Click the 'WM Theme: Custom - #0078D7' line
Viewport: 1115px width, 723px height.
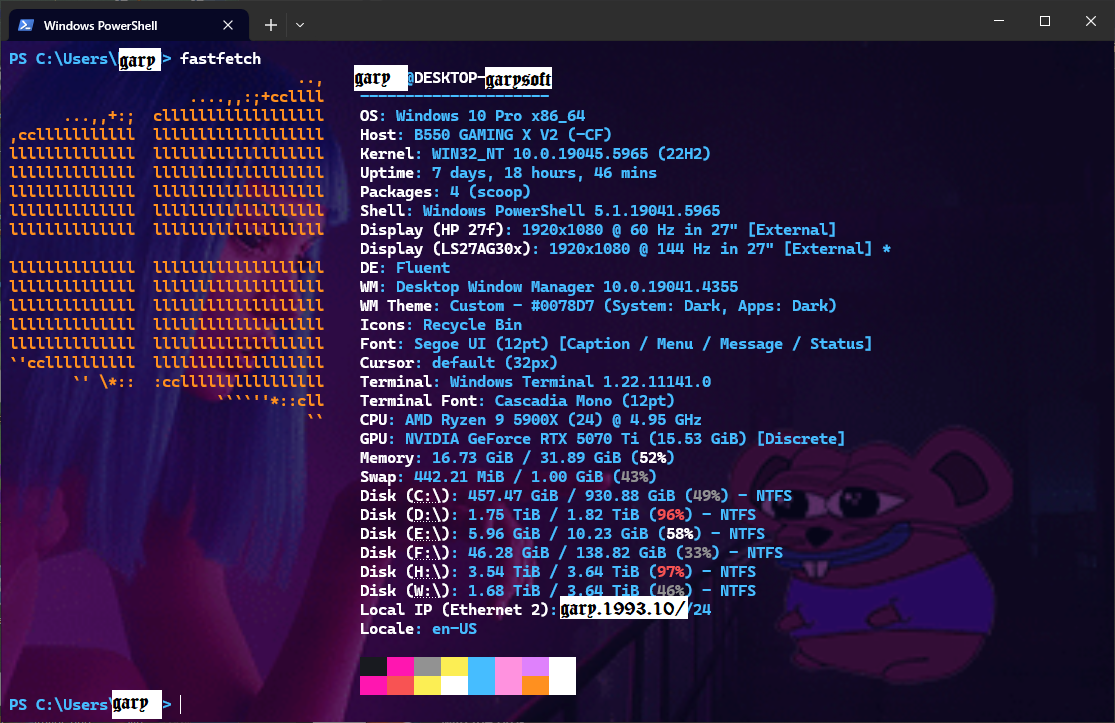pyautogui.click(x=598, y=306)
